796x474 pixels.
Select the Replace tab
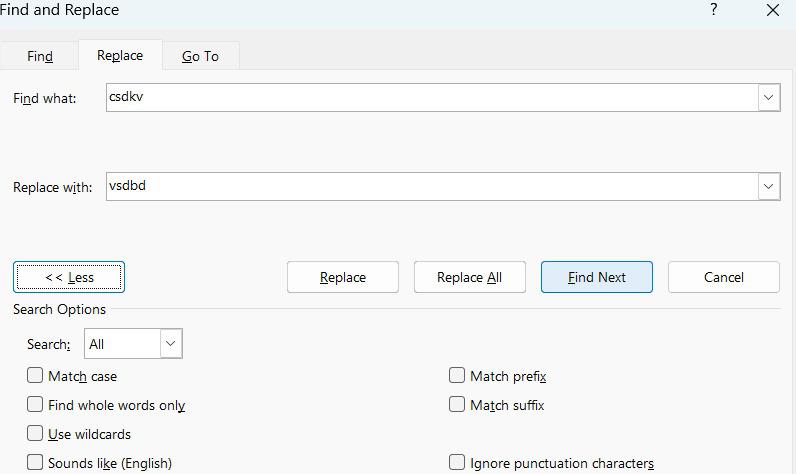click(x=120, y=55)
